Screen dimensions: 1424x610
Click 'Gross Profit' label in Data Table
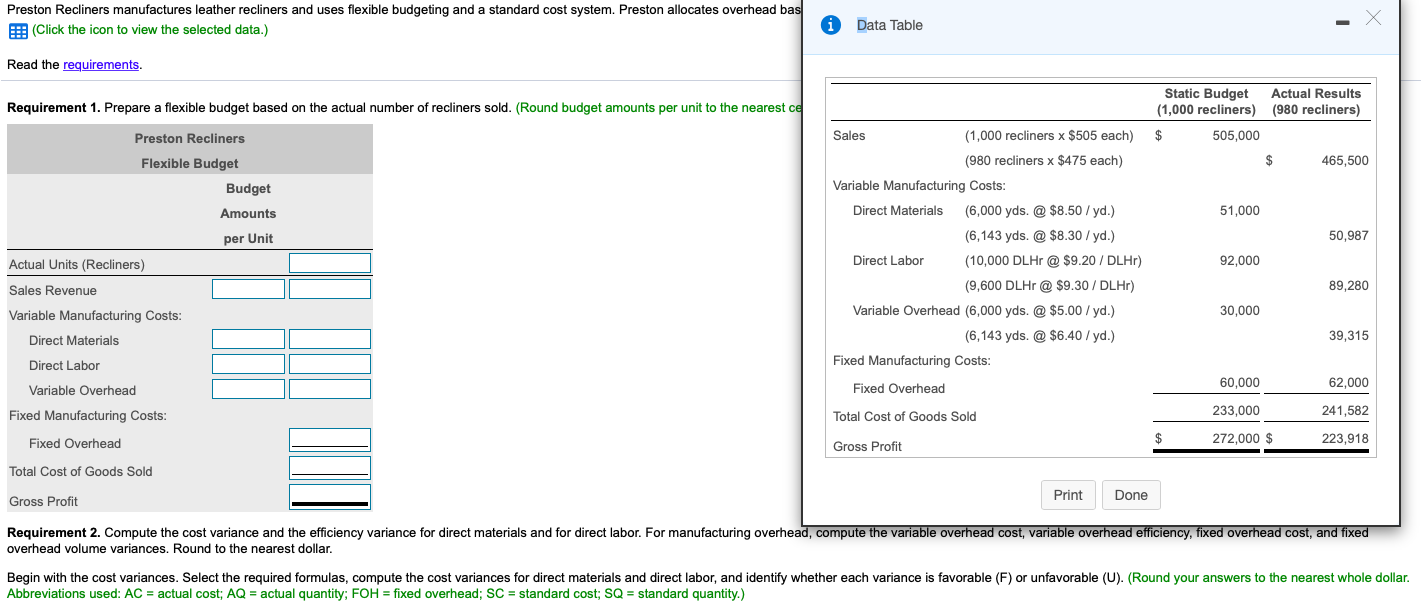click(x=867, y=446)
